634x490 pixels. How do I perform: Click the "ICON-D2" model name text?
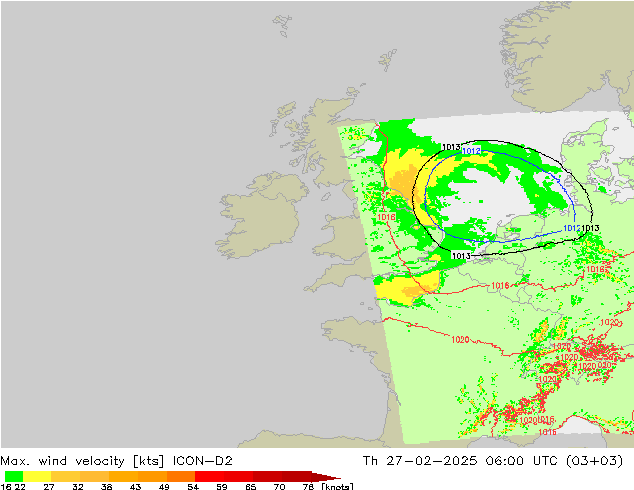[203, 461]
